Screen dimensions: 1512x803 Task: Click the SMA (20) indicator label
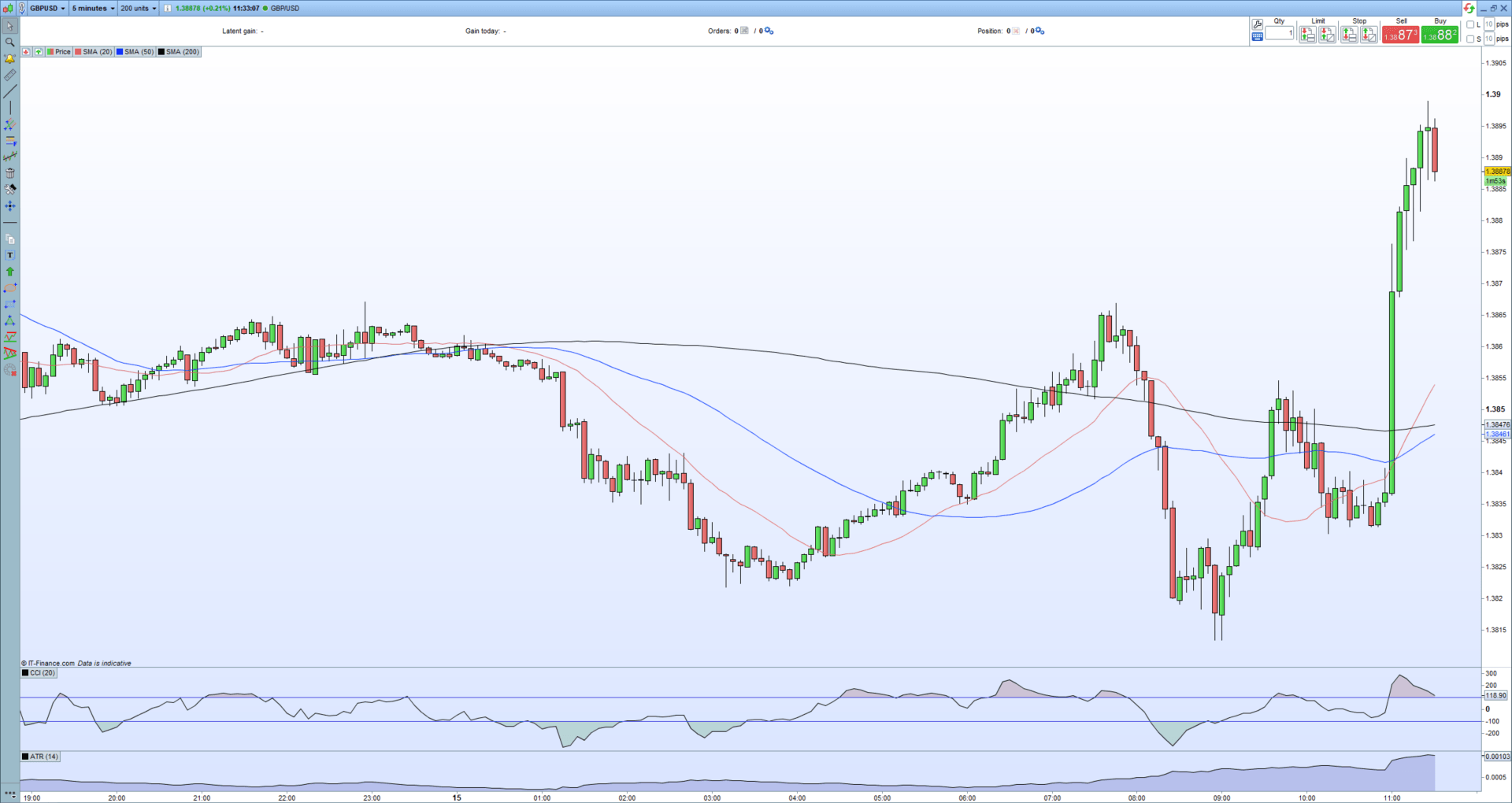pos(94,52)
